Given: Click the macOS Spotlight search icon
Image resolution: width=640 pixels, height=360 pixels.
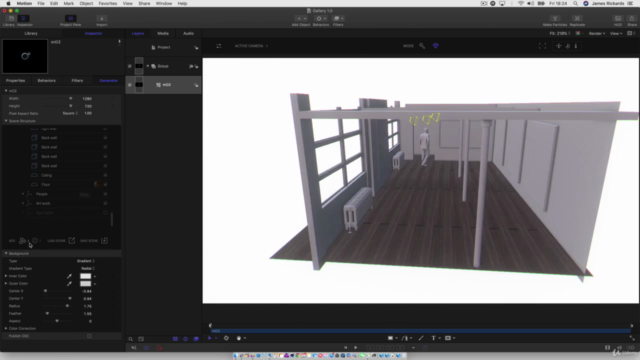Looking at the screenshot, I should [576, 3].
